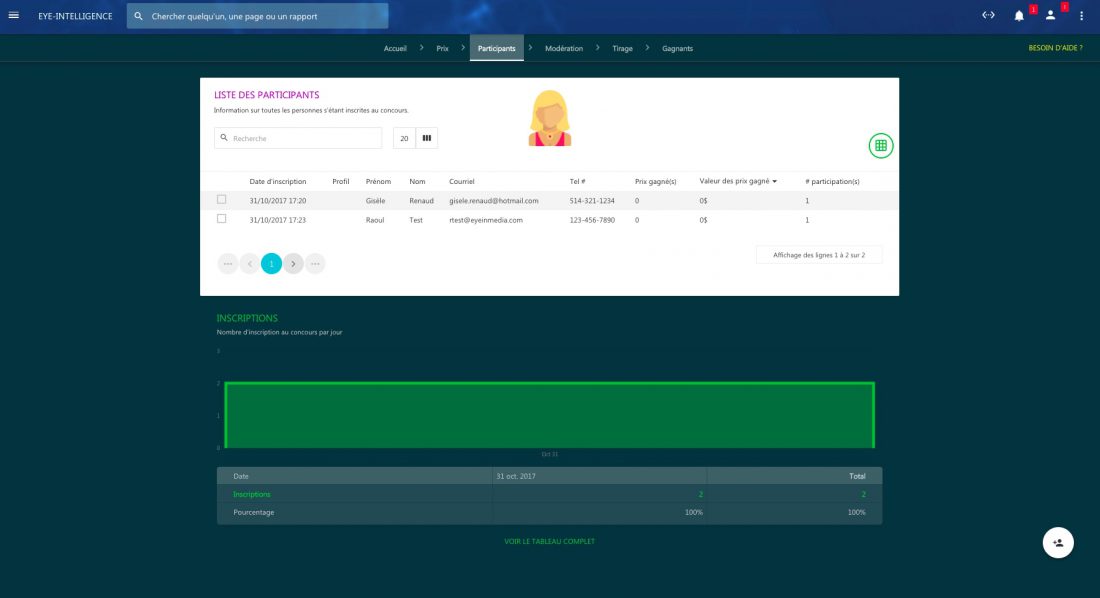Open the Gagnants tab
The image size is (1100, 598).
pyautogui.click(x=677, y=48)
